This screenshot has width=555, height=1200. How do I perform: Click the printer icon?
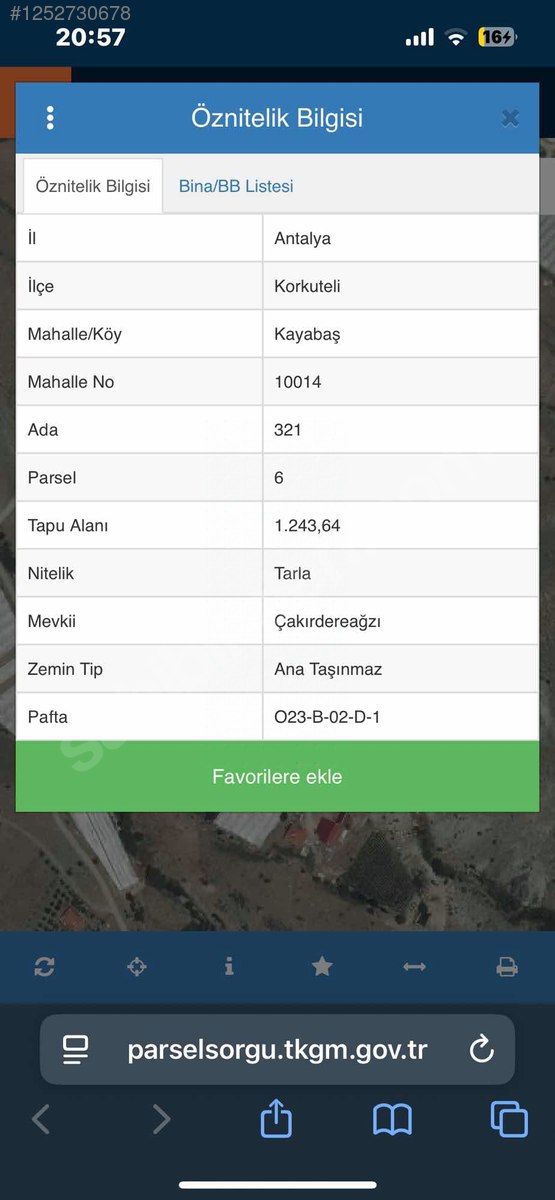tap(507, 967)
